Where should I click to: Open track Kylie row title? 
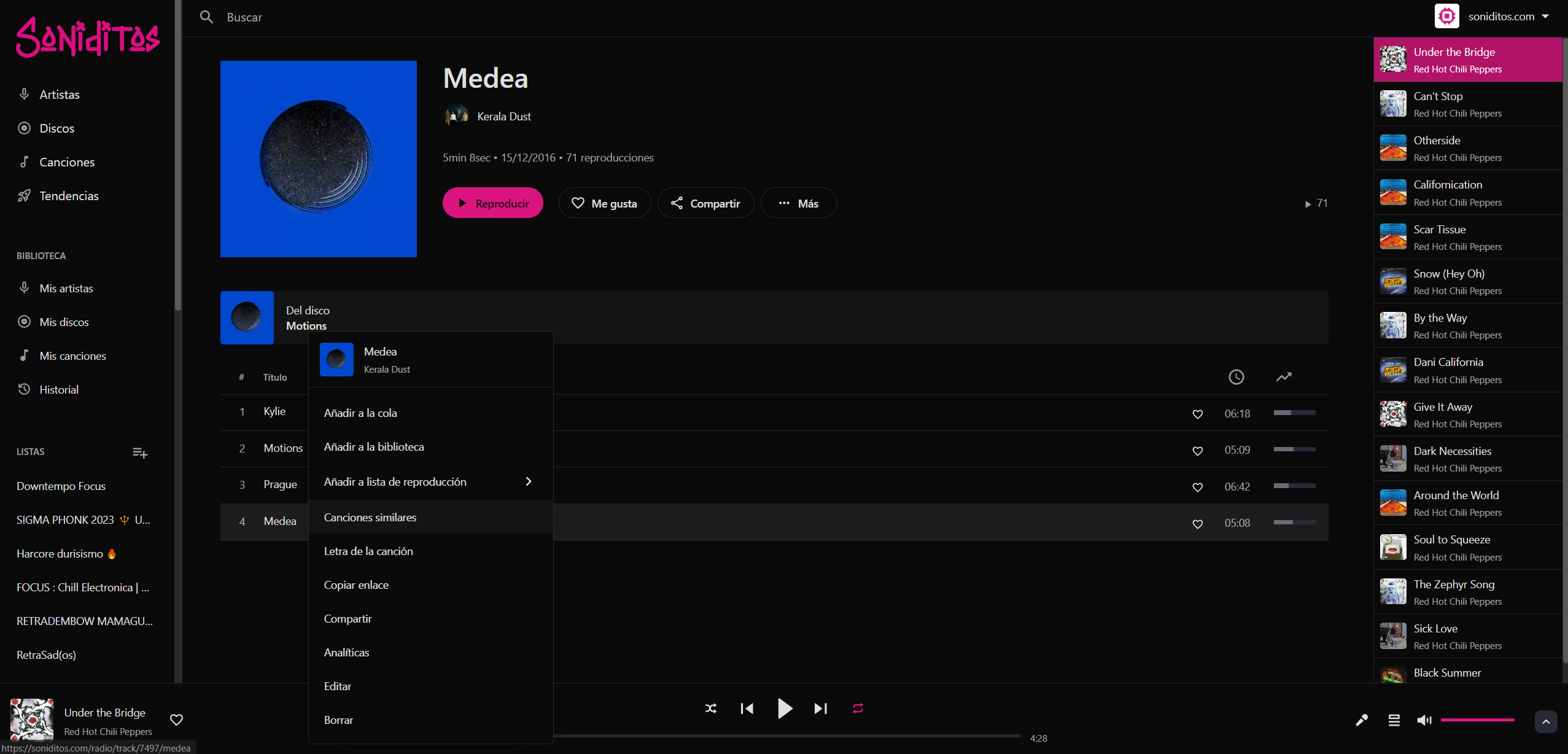(x=274, y=411)
